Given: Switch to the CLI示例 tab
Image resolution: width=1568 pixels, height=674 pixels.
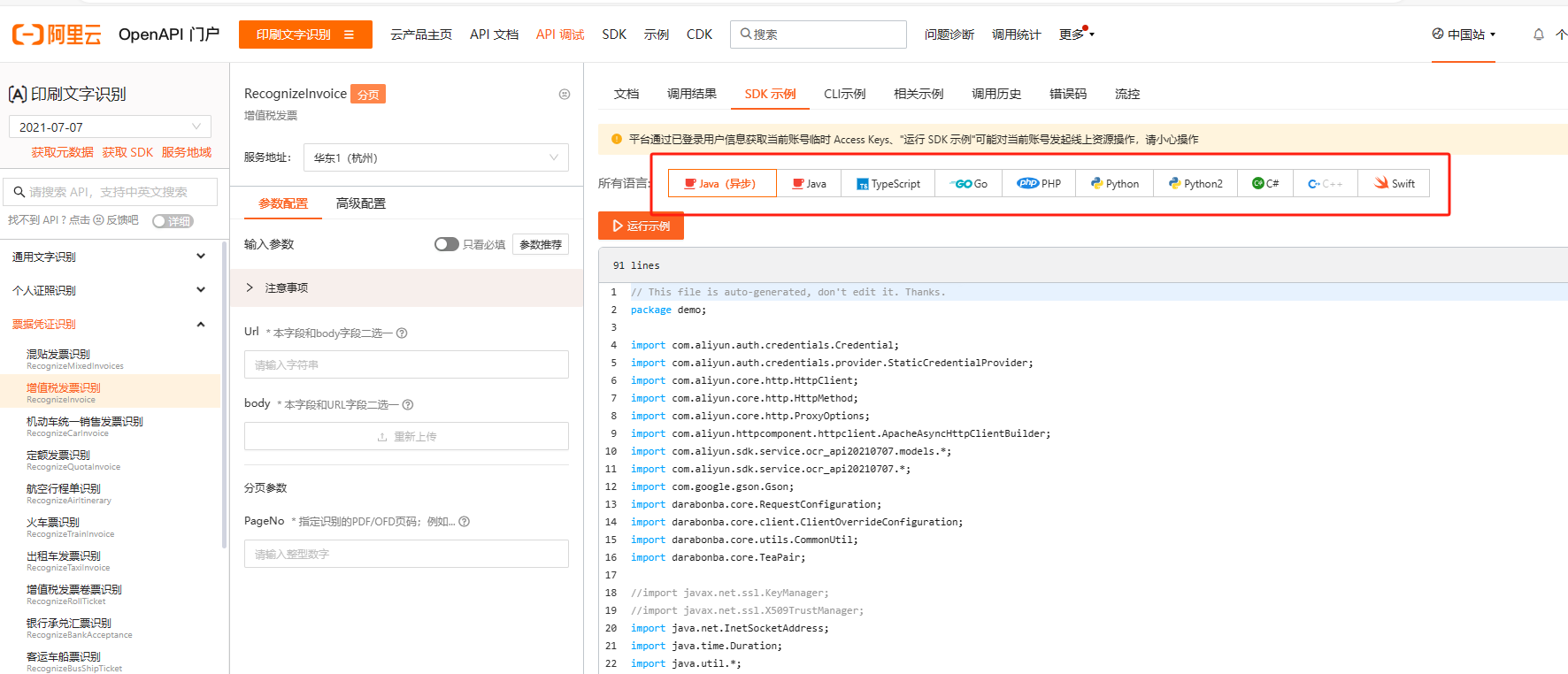Looking at the screenshot, I should click(844, 94).
